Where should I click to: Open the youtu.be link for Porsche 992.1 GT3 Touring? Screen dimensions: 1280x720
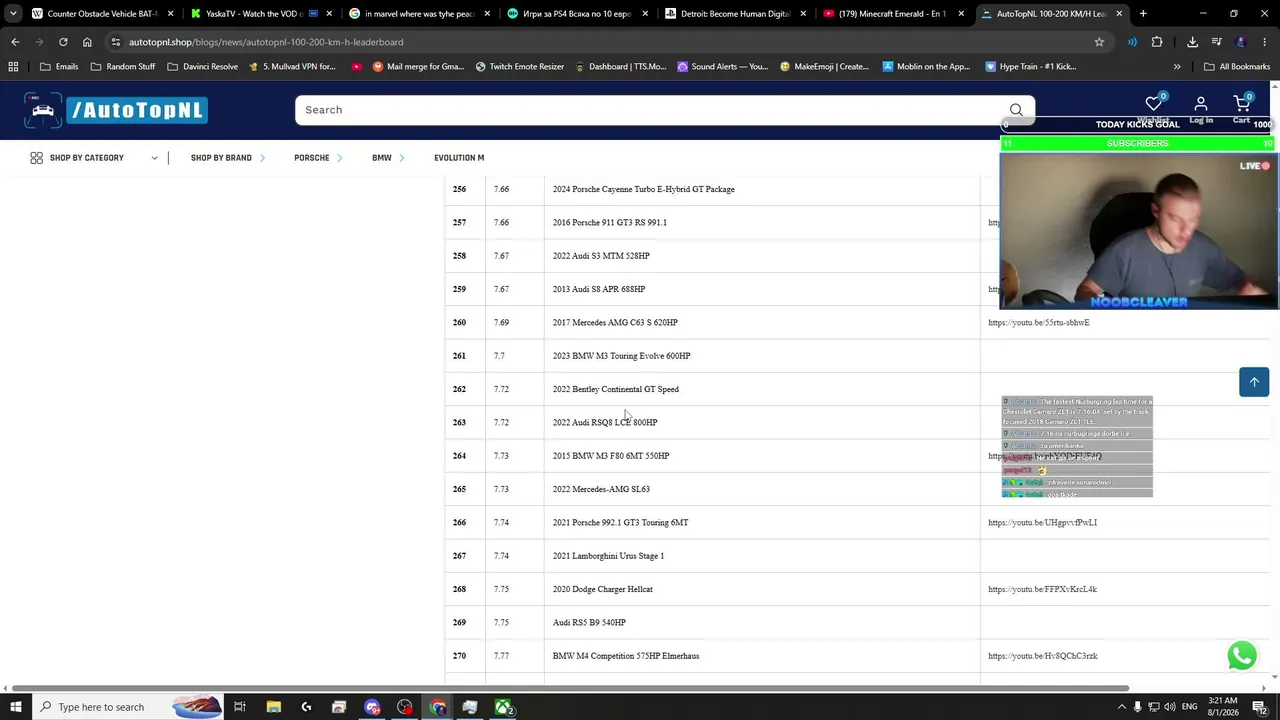click(x=1042, y=523)
